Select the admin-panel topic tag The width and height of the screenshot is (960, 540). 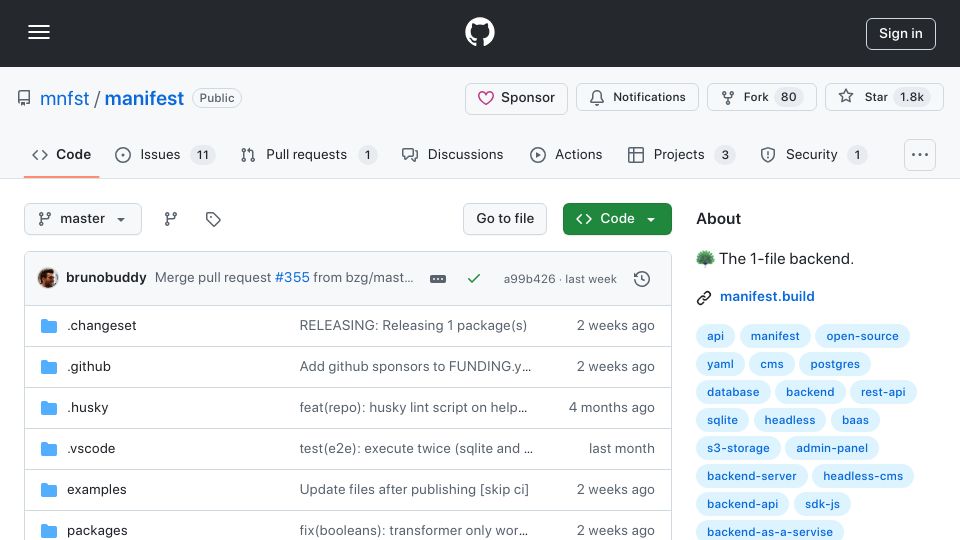[x=832, y=449]
